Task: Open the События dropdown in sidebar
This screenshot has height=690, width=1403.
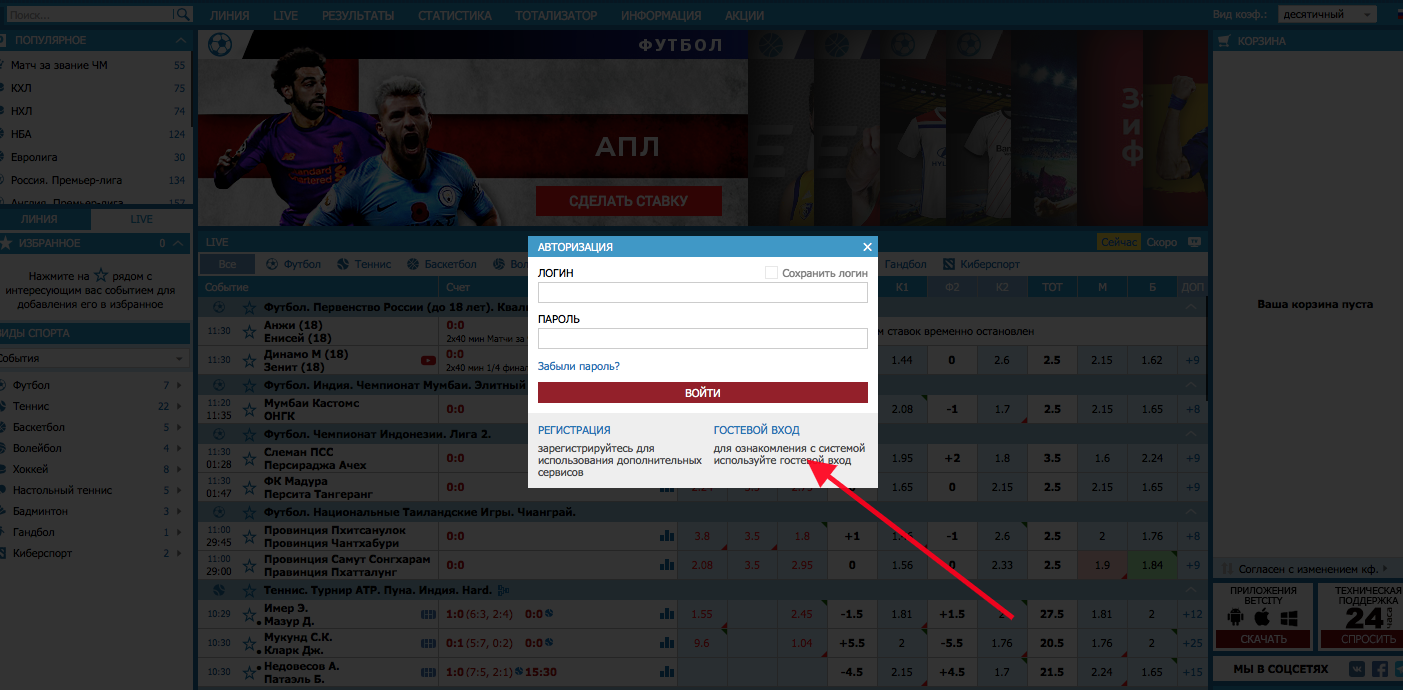Action: point(94,358)
